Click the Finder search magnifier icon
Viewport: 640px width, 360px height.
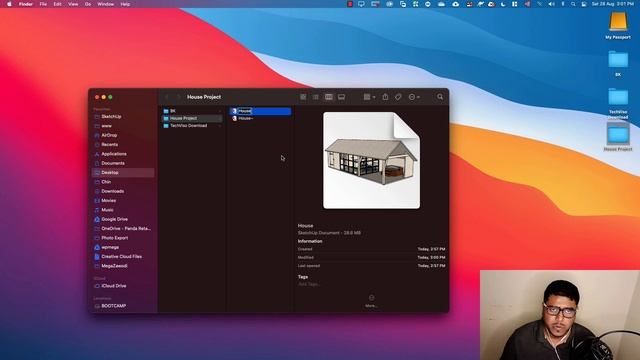[440, 97]
